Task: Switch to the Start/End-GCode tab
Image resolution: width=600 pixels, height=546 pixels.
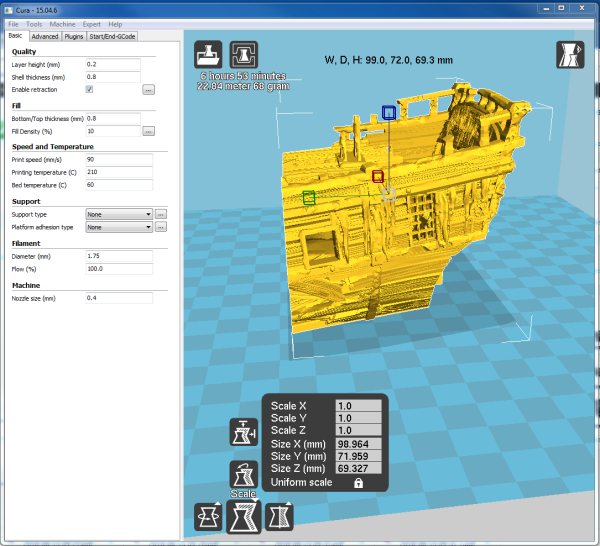Action: 112,36
